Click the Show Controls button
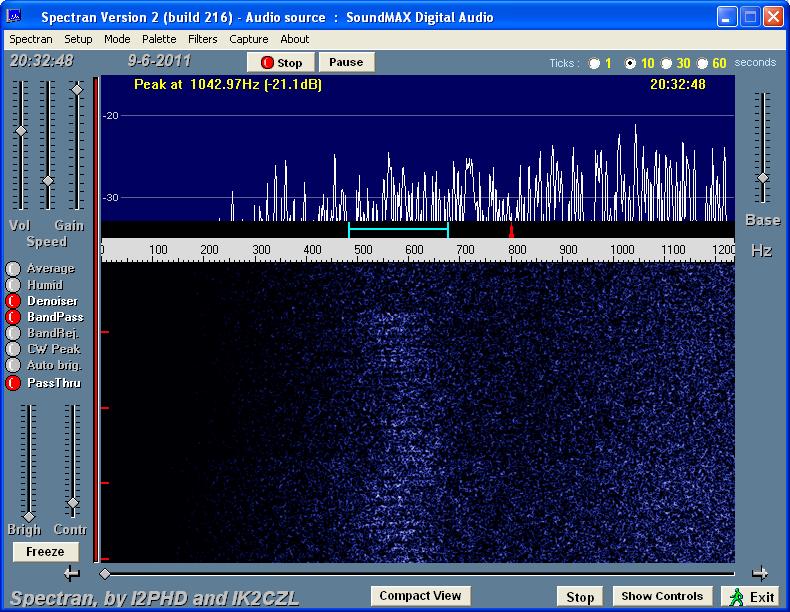The height and width of the screenshot is (612, 790). (664, 596)
